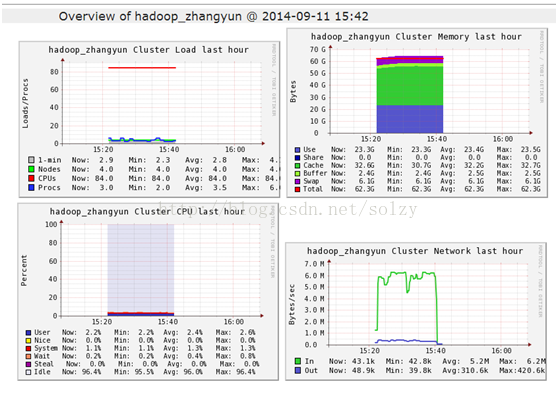Click the Idle Max value 96.4%

246,372
